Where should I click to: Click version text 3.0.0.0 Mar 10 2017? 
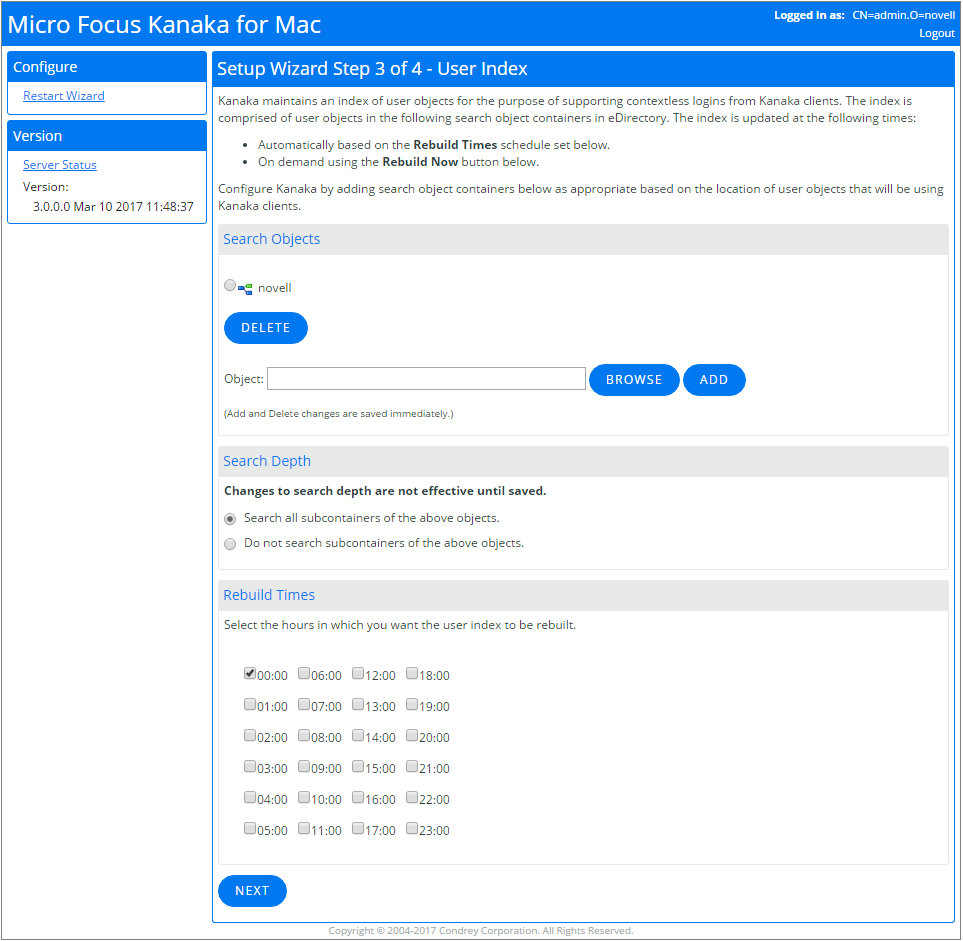tap(113, 207)
